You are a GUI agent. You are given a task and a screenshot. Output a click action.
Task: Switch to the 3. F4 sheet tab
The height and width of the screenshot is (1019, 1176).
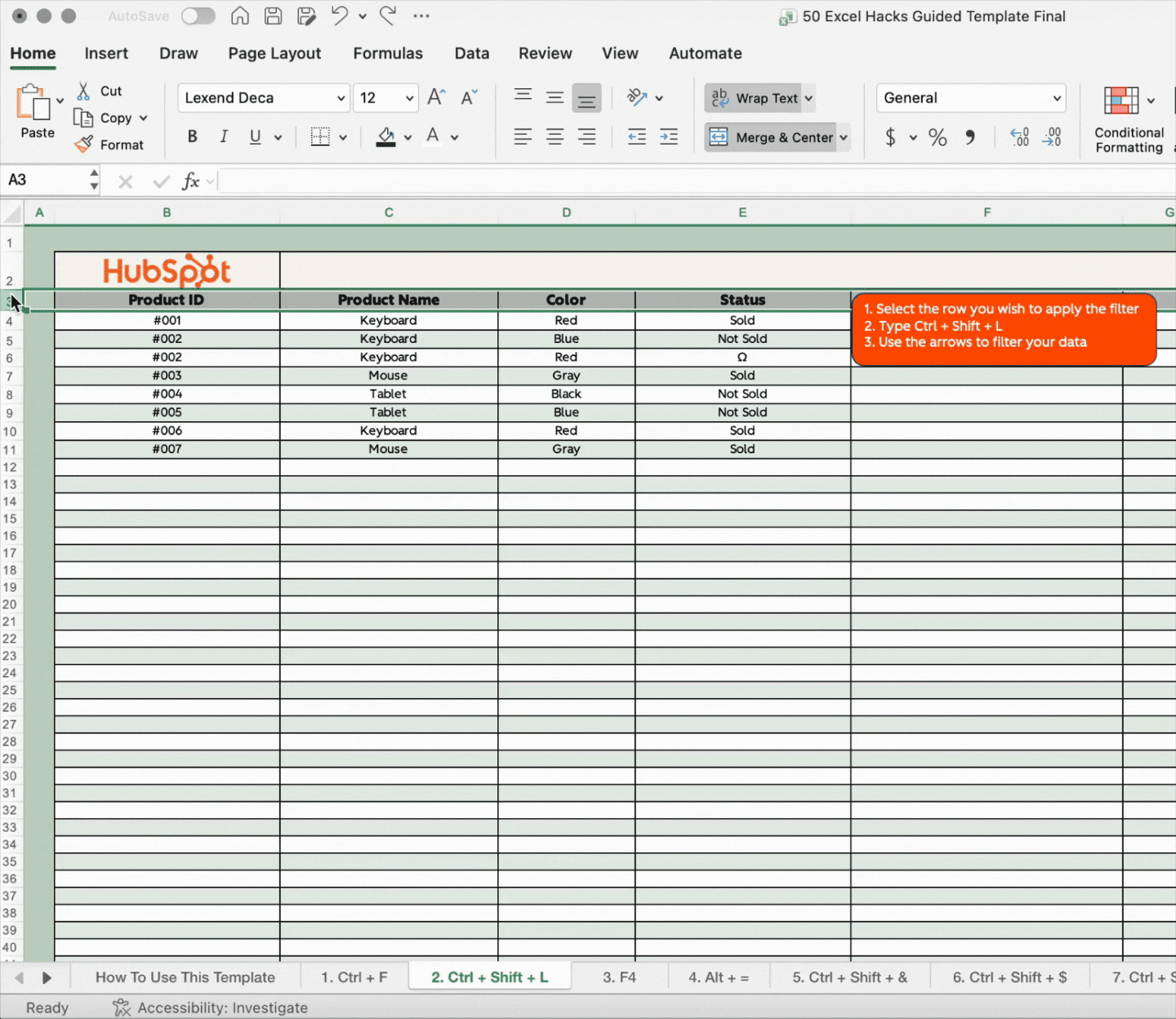click(619, 977)
